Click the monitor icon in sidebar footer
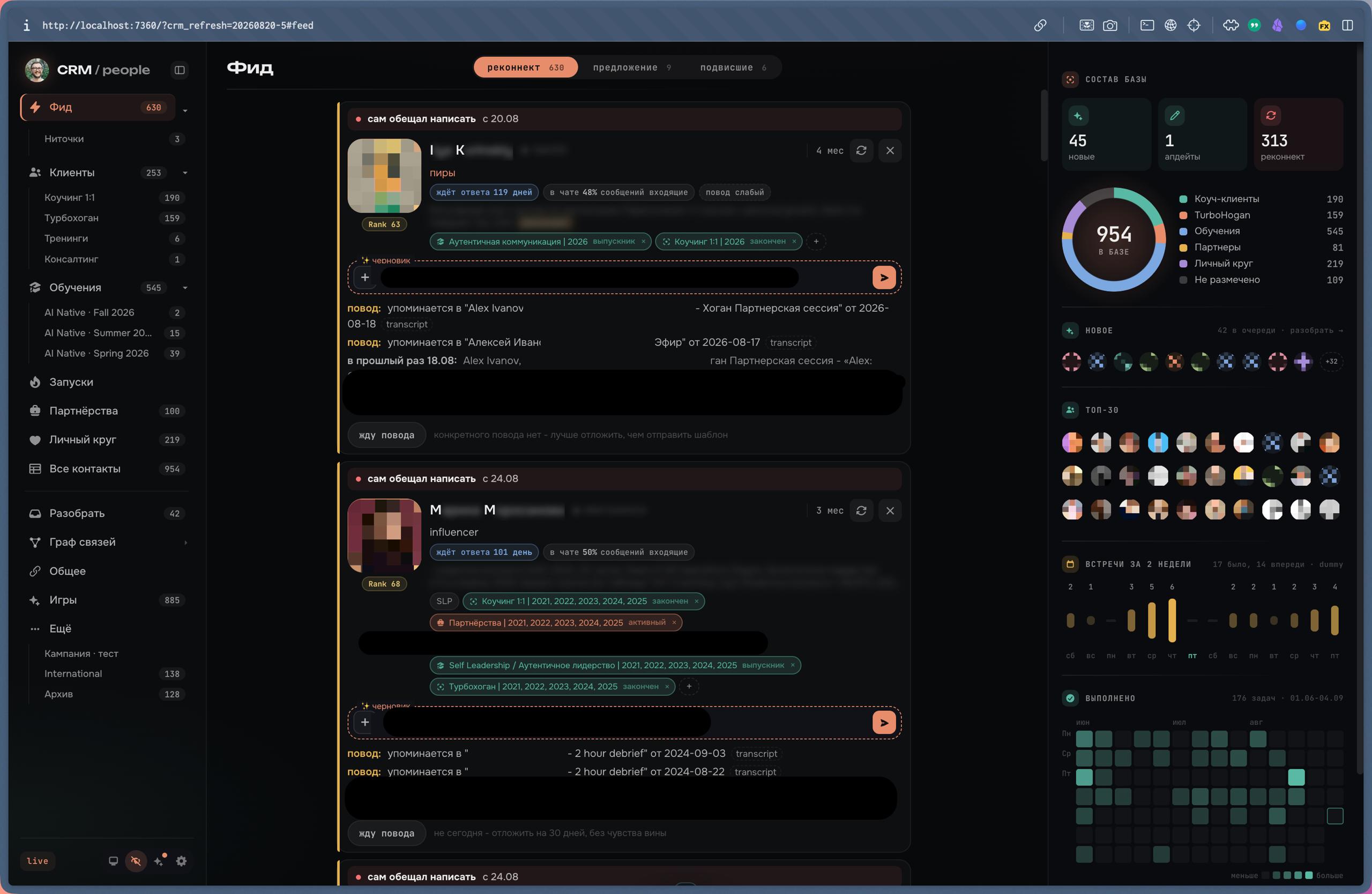 [114, 861]
